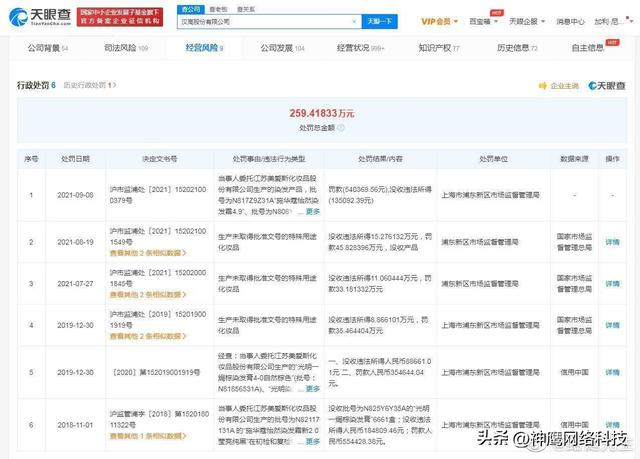
Task: View 2 similar records under document 1549号
Action: click(x=148, y=253)
